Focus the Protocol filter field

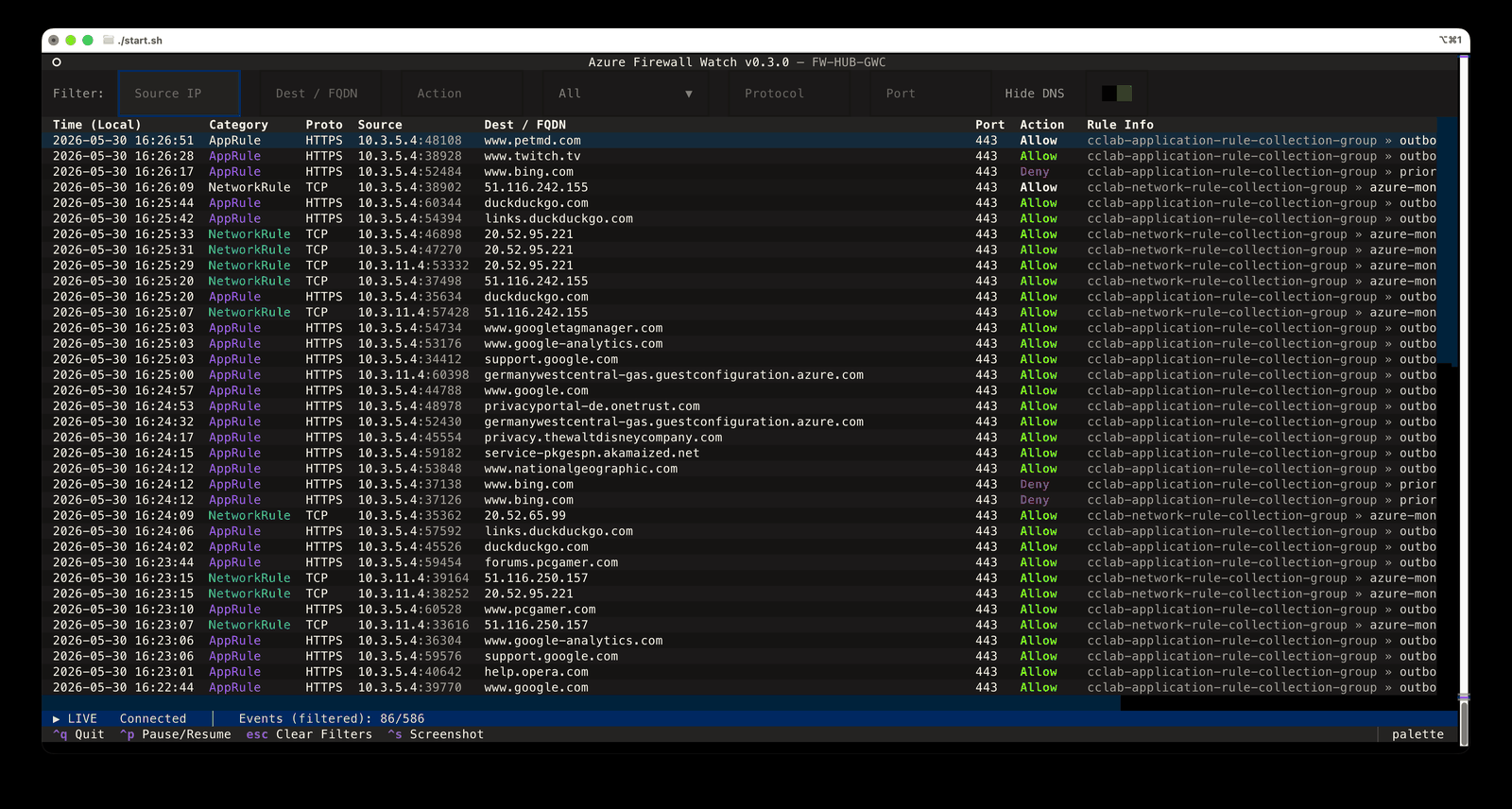[x=788, y=94]
